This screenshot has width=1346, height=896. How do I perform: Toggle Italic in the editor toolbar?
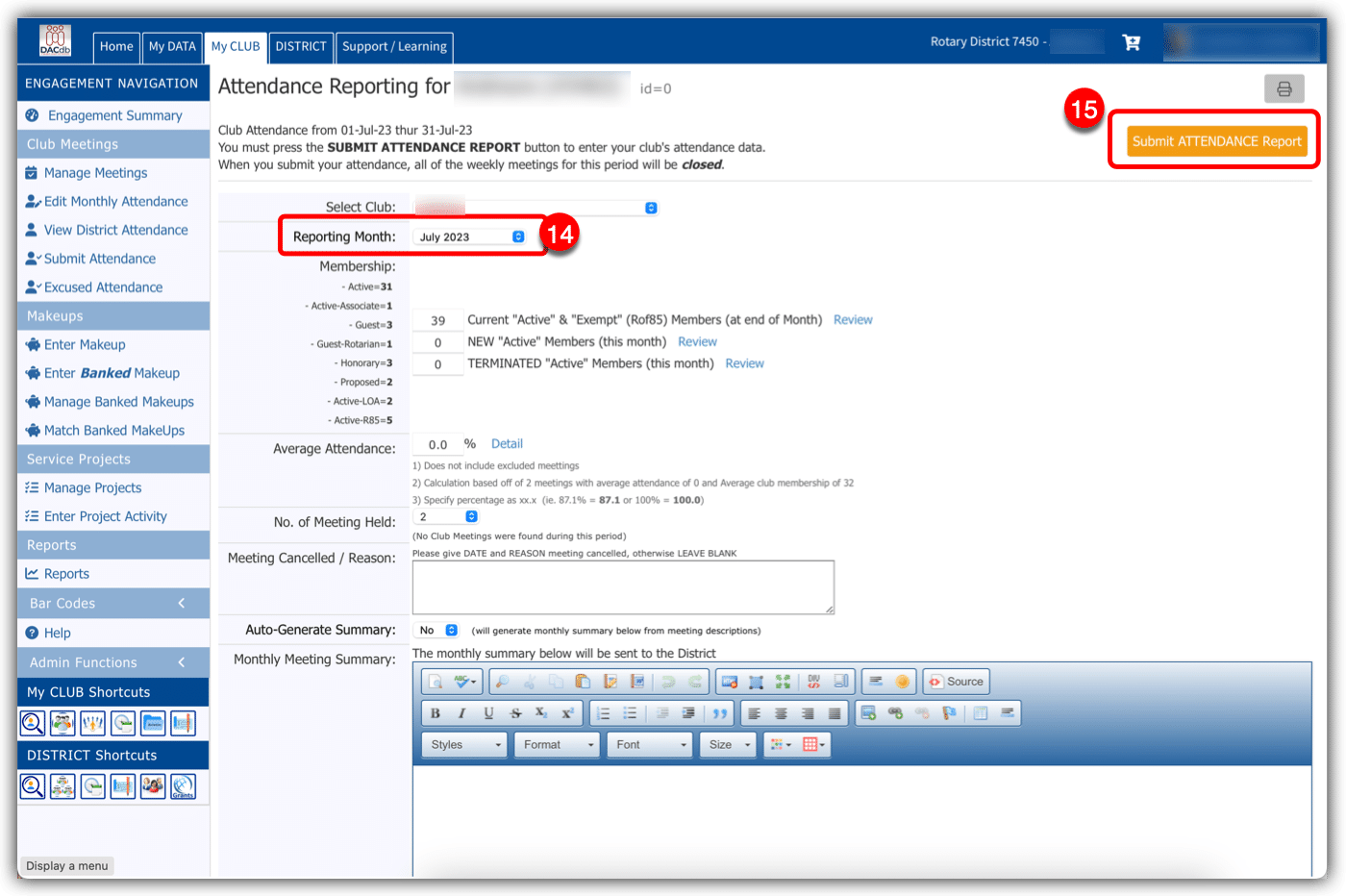pos(461,713)
